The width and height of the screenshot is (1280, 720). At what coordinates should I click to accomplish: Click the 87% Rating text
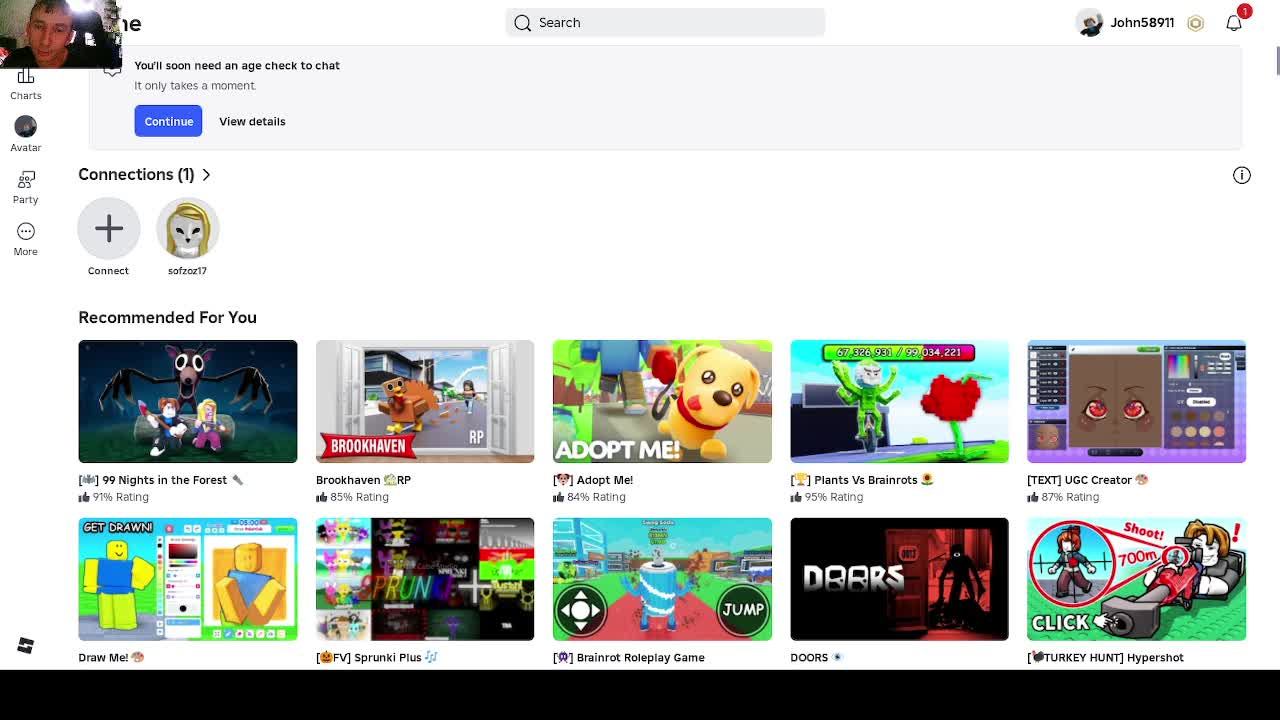[x=1070, y=497]
